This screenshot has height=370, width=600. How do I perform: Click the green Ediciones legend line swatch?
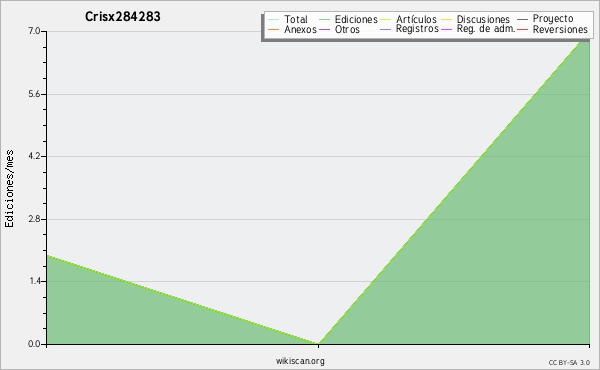point(324,20)
